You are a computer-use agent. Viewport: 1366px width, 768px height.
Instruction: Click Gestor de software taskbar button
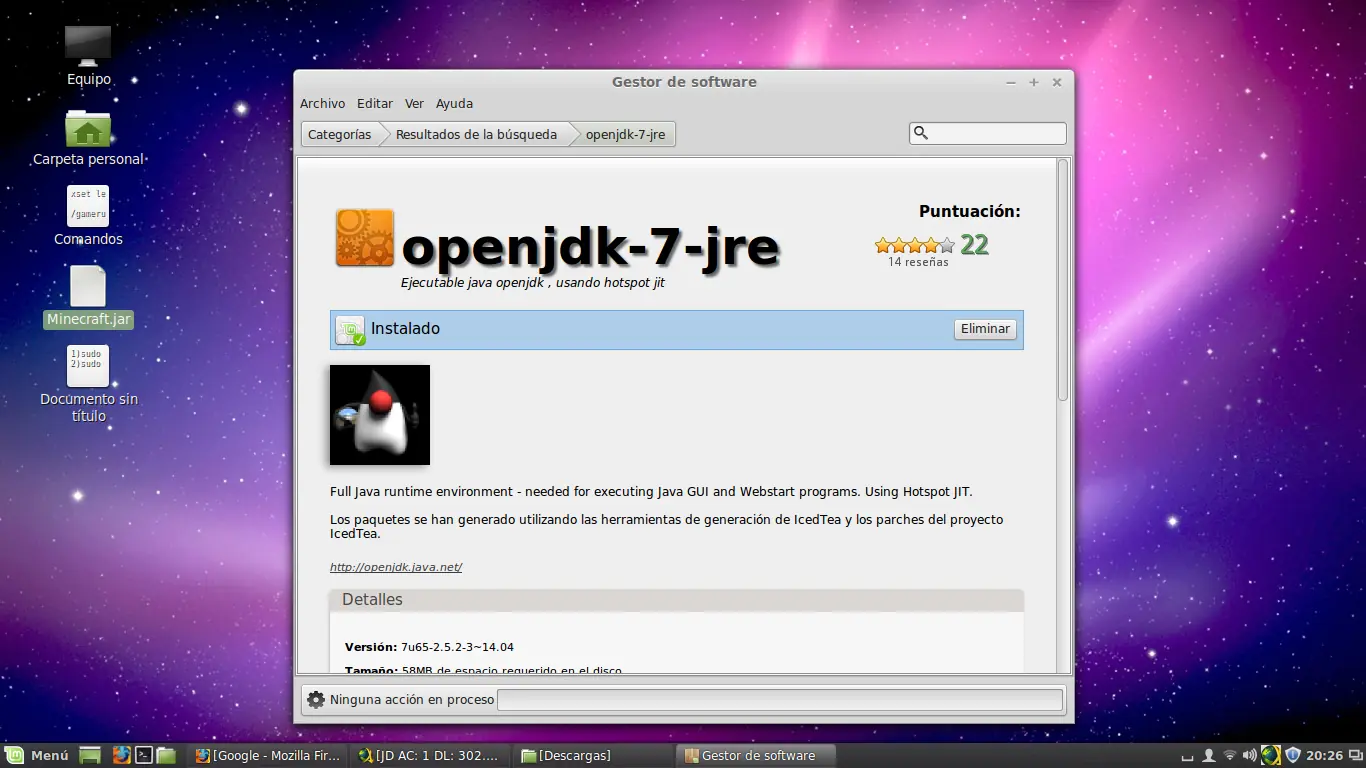(757, 755)
